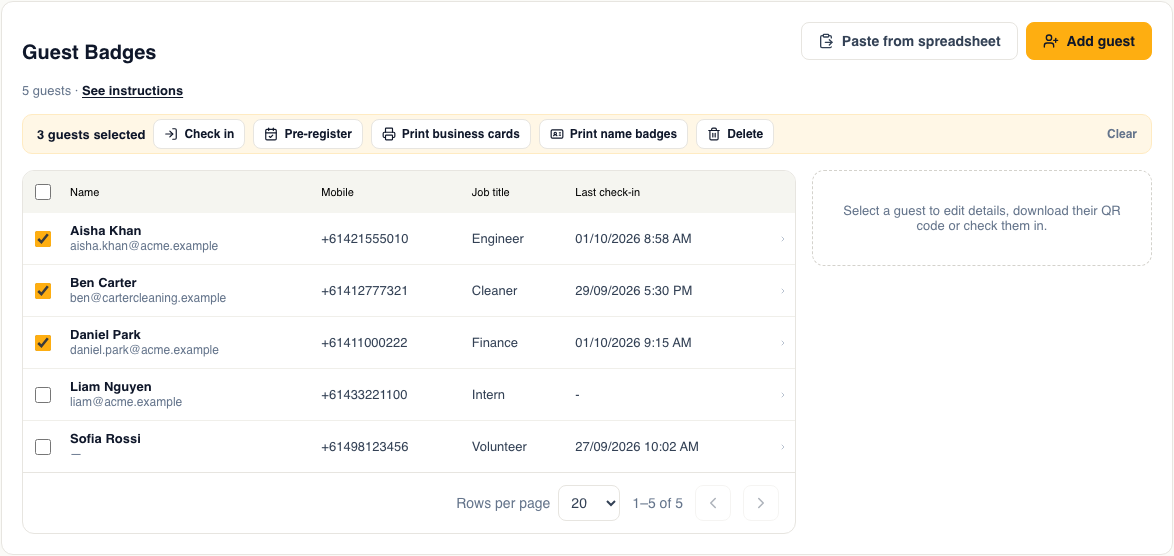Click the Intern job title cell
This screenshot has width=1174, height=556.
click(488, 394)
